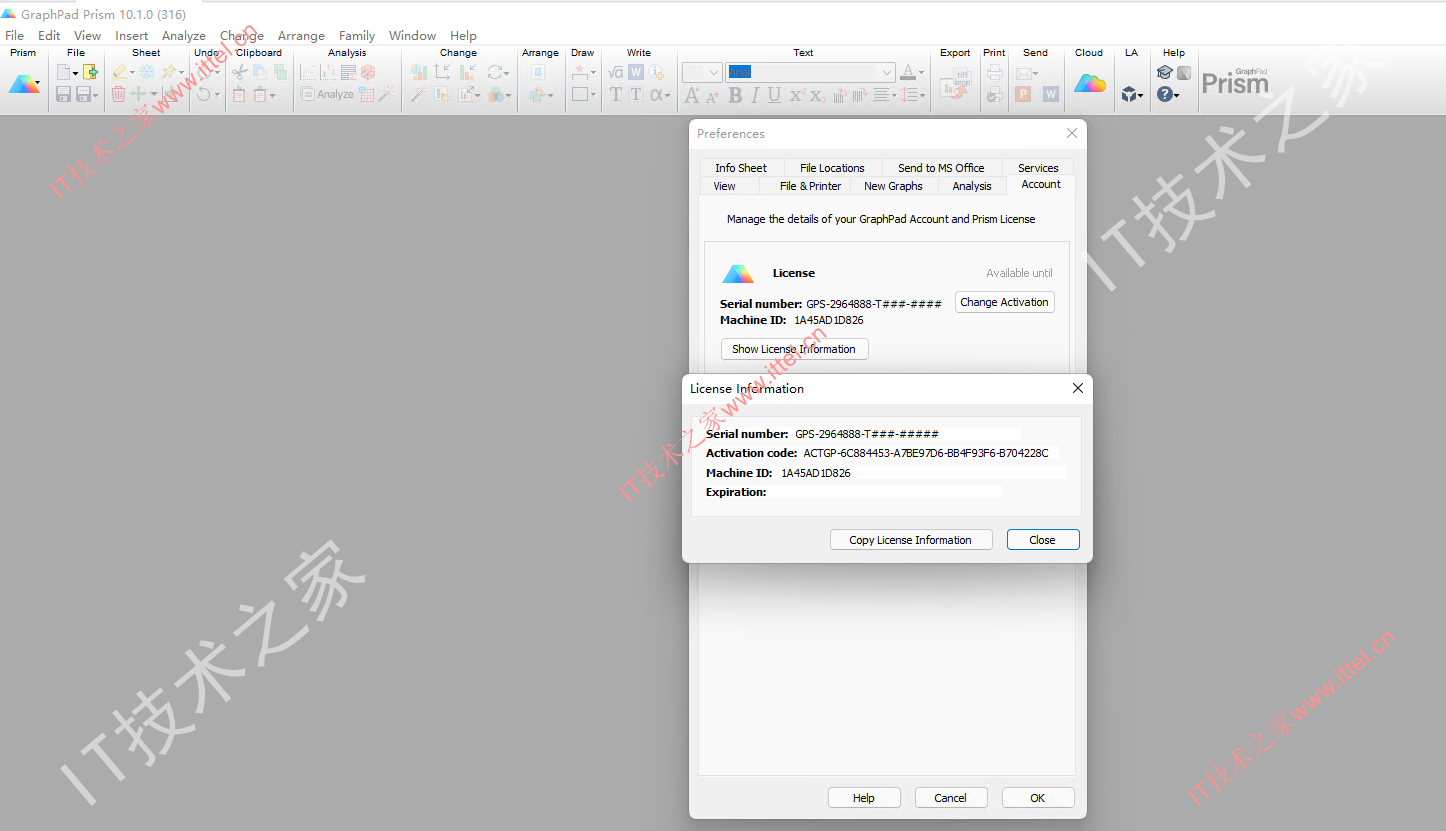Open the Prism logo menu in the toolbar

[25, 85]
